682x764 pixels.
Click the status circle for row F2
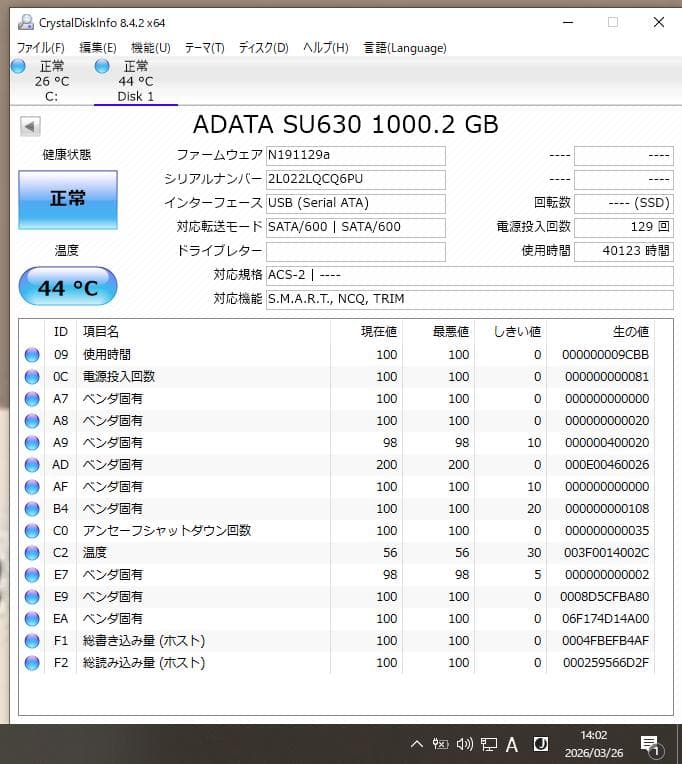(32, 663)
